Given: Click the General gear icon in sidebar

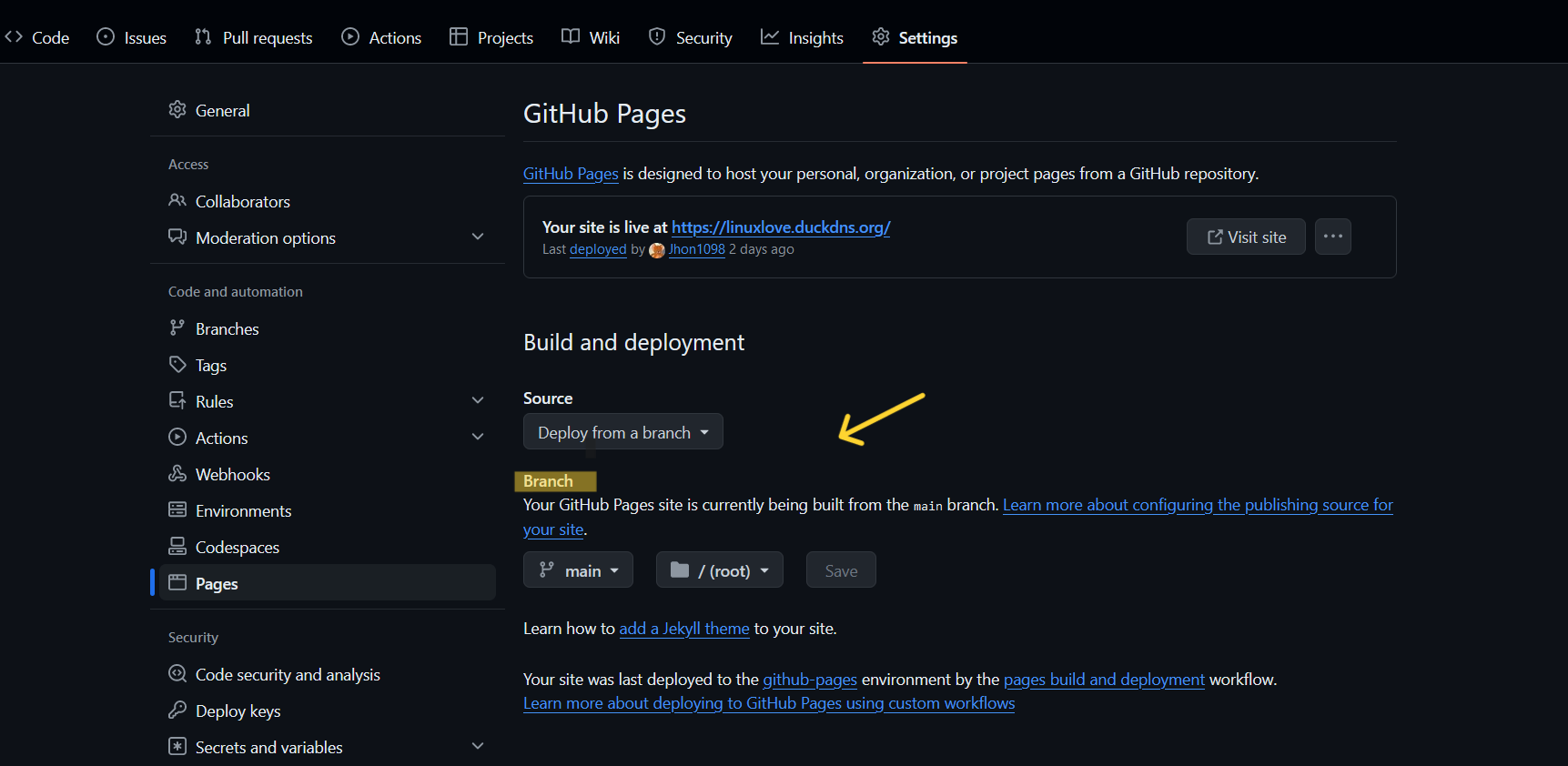Looking at the screenshot, I should tap(177, 110).
